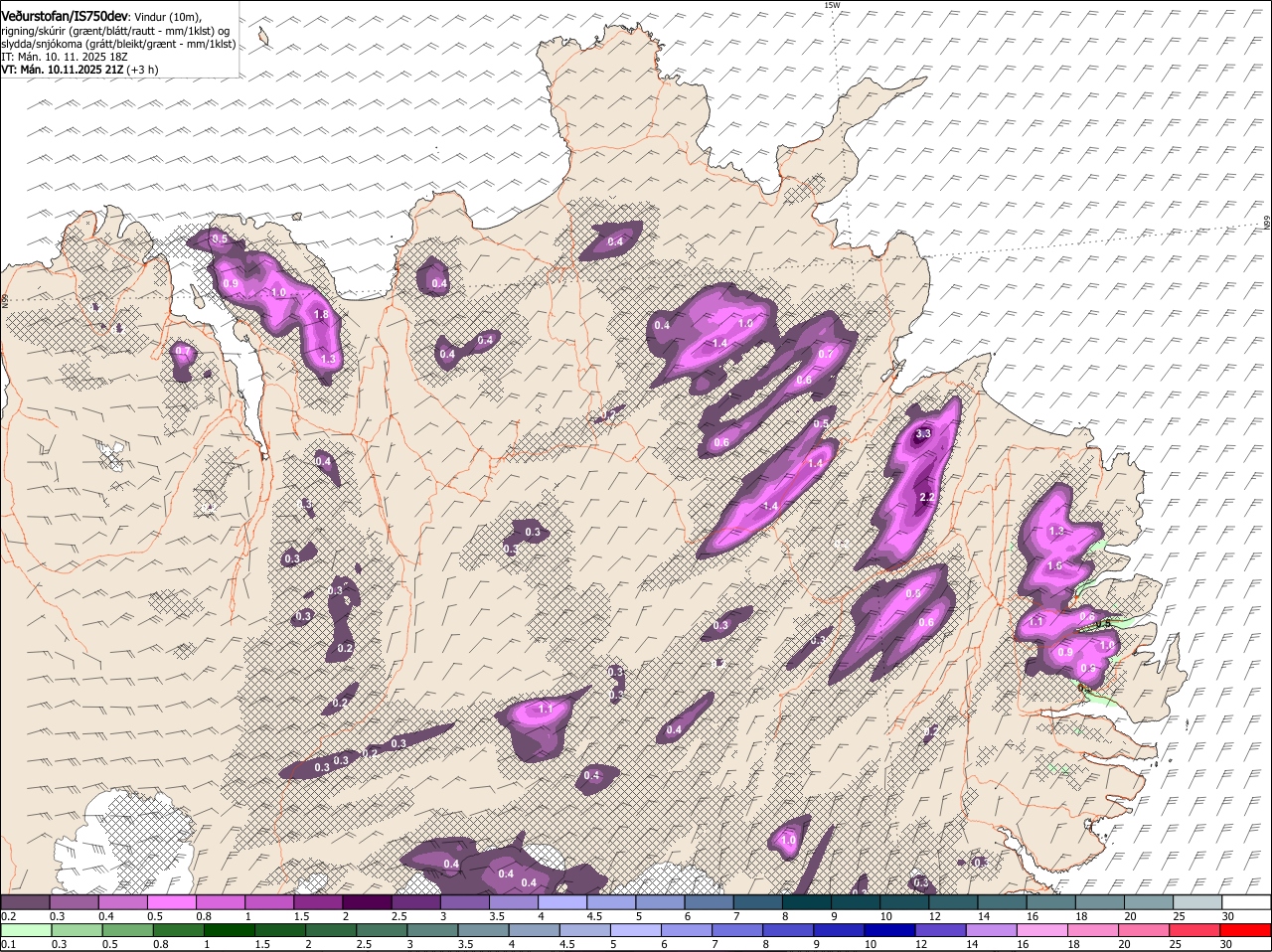Pick the bright pink 0.5 swatch in upper colour bar

[171, 902]
